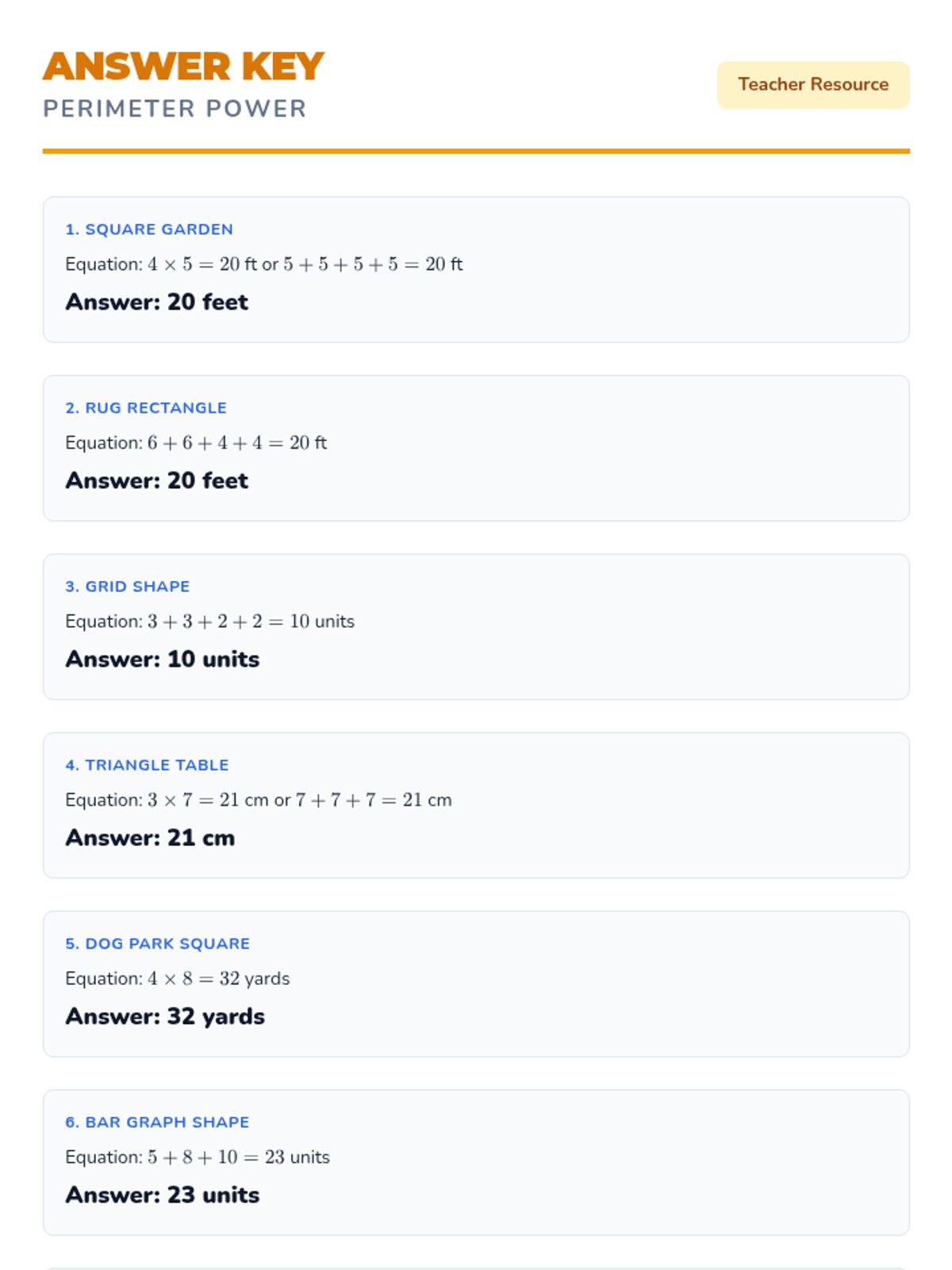Click the Answer: 10 units text
This screenshot has width=952, height=1270.
163,660
